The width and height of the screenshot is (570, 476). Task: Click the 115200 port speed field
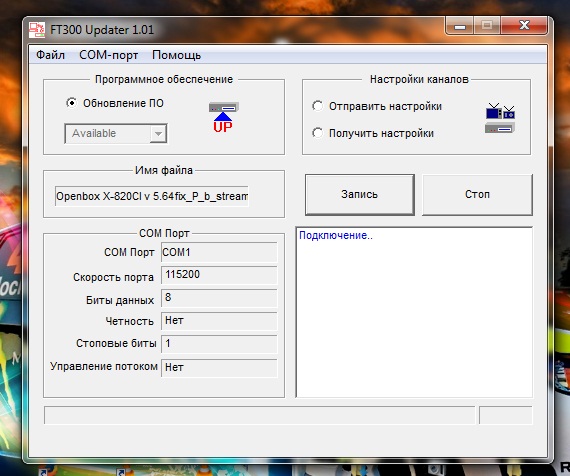click(219, 275)
